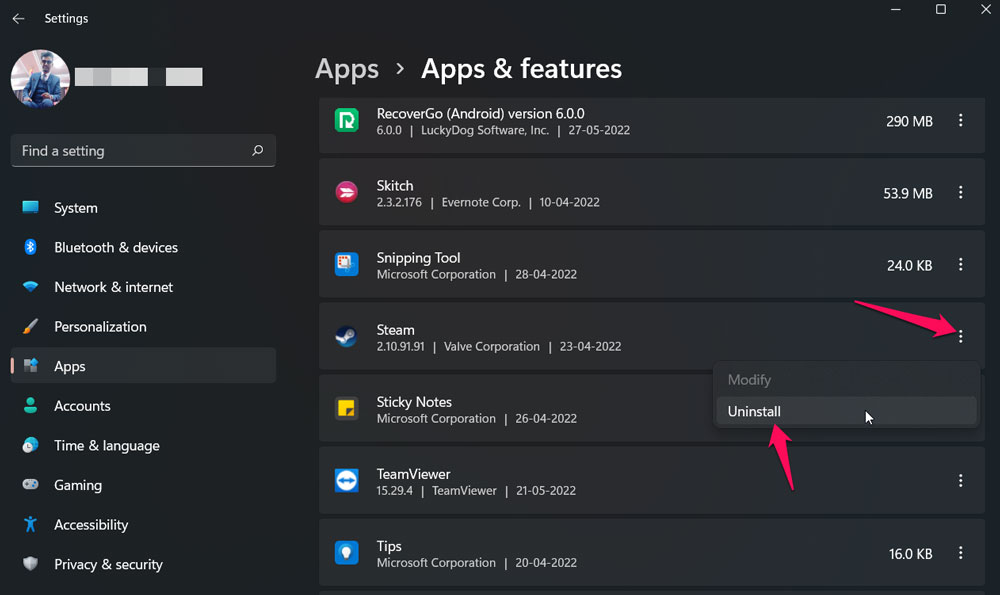Click the Tips app icon
1000x595 pixels.
pyautogui.click(x=346, y=552)
